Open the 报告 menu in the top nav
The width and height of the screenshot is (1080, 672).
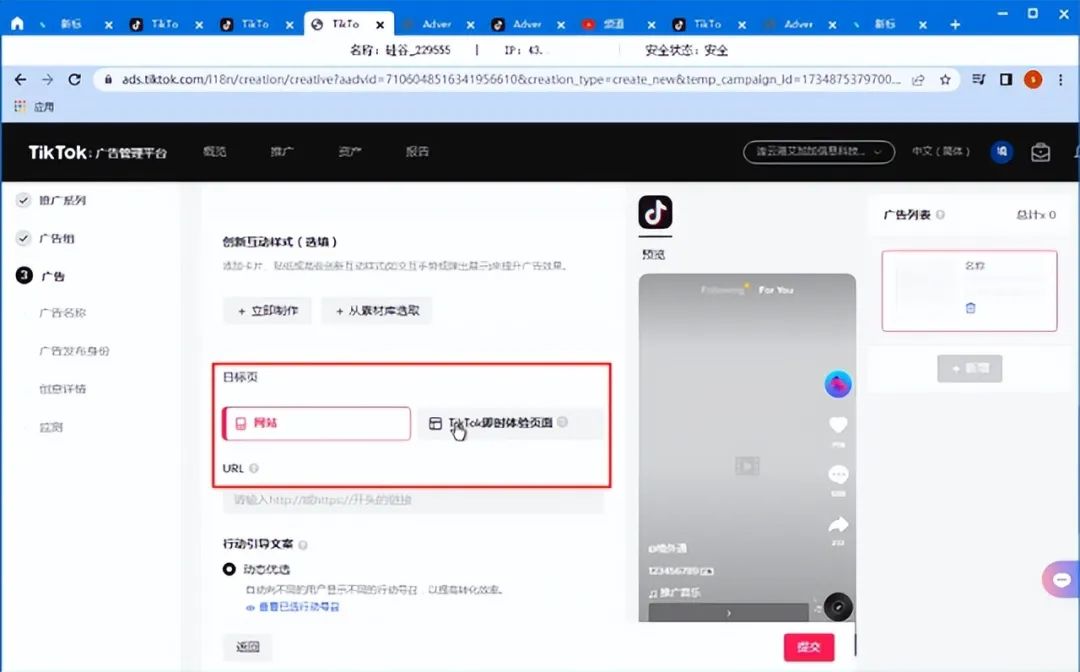[x=417, y=151]
